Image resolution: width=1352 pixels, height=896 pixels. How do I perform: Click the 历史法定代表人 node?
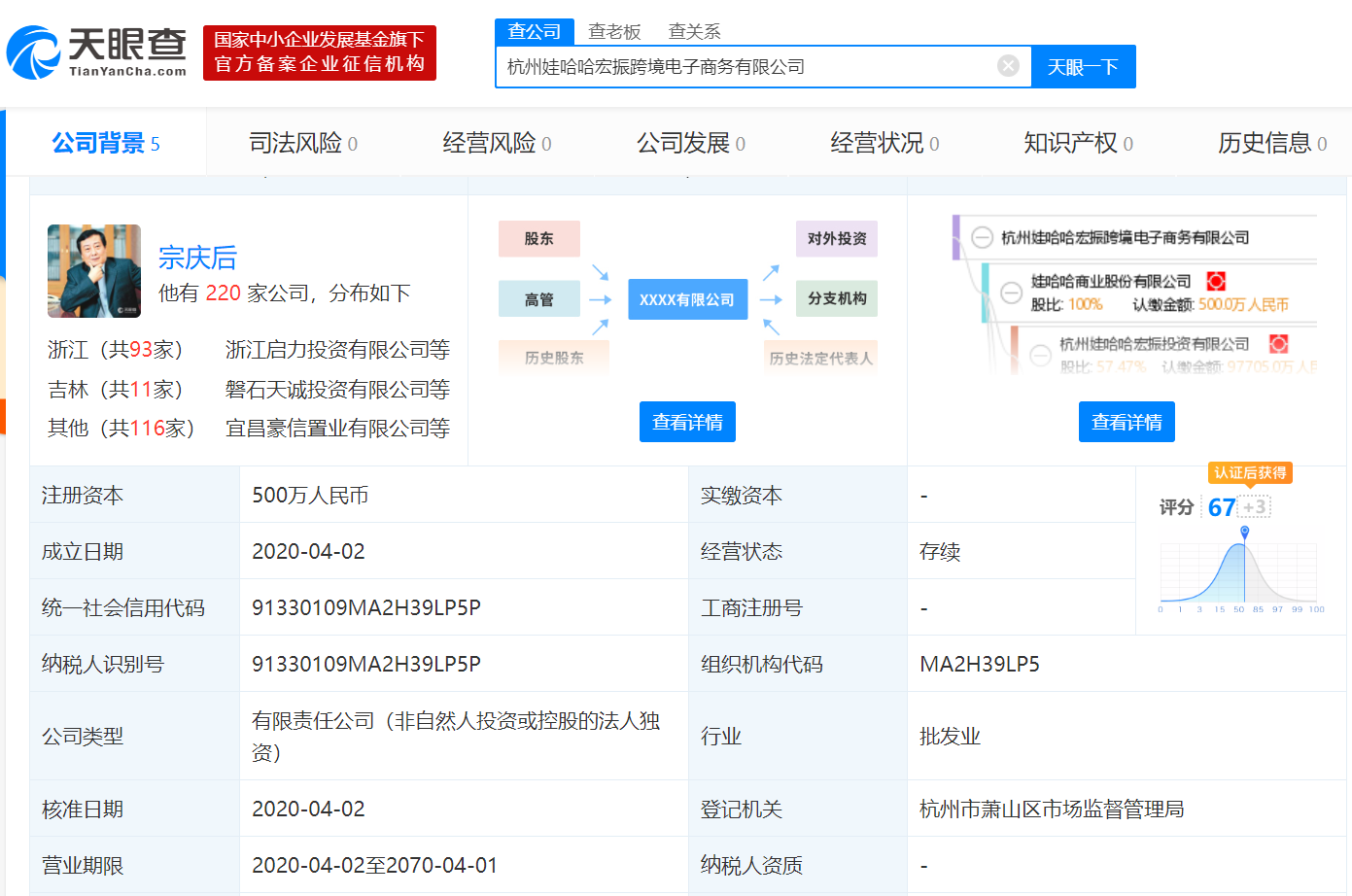(820, 358)
